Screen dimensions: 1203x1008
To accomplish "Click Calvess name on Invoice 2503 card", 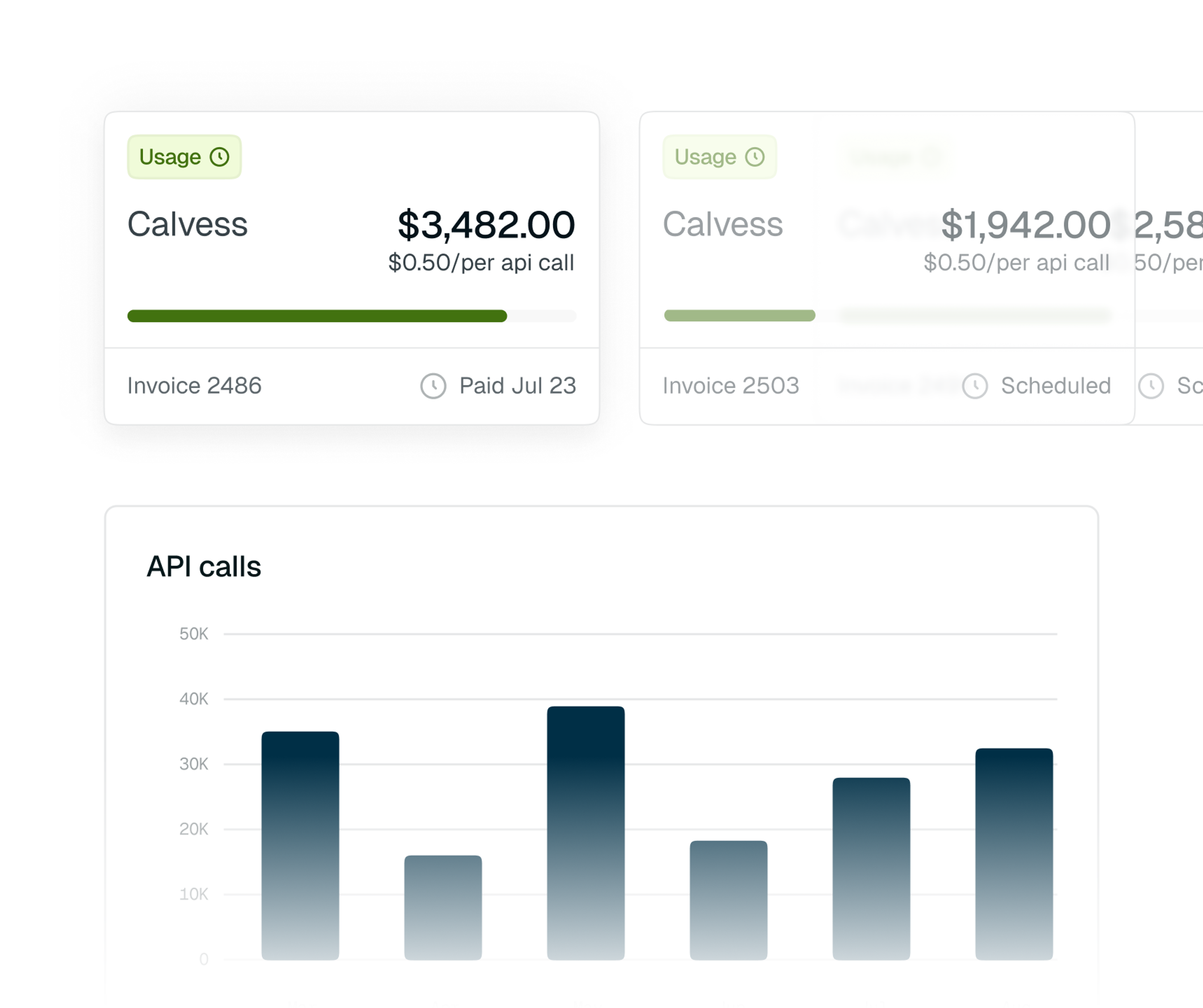I will click(723, 224).
